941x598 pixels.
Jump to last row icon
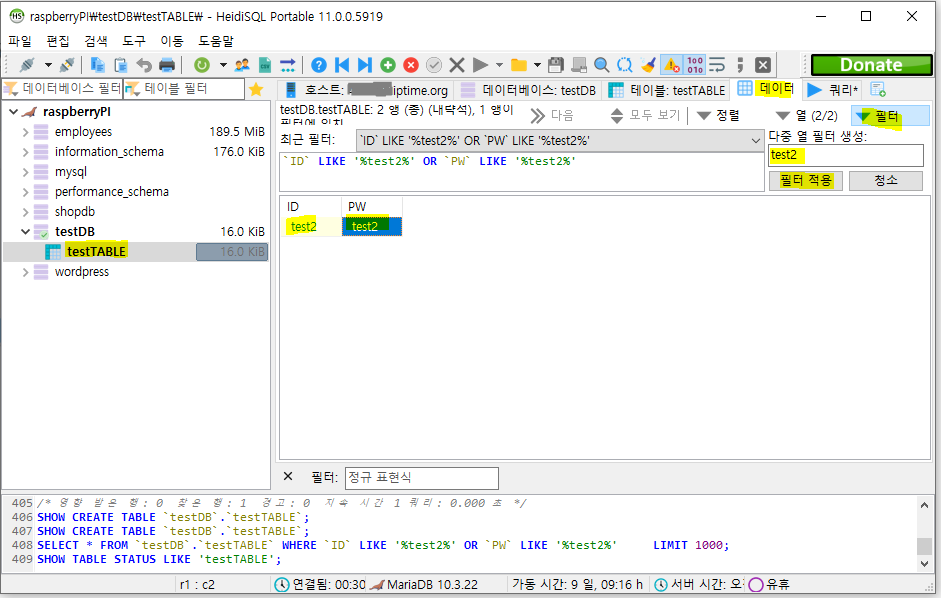coord(365,65)
